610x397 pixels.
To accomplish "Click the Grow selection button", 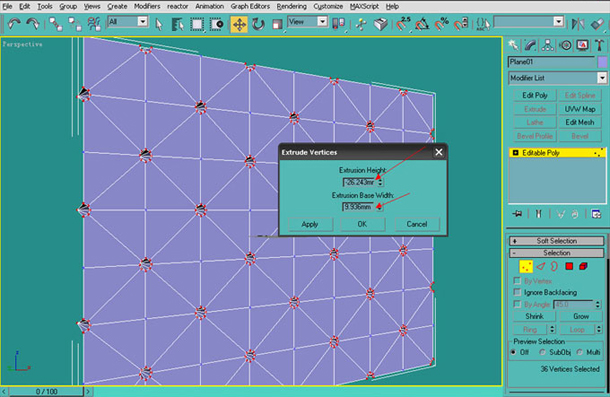I will (x=581, y=316).
